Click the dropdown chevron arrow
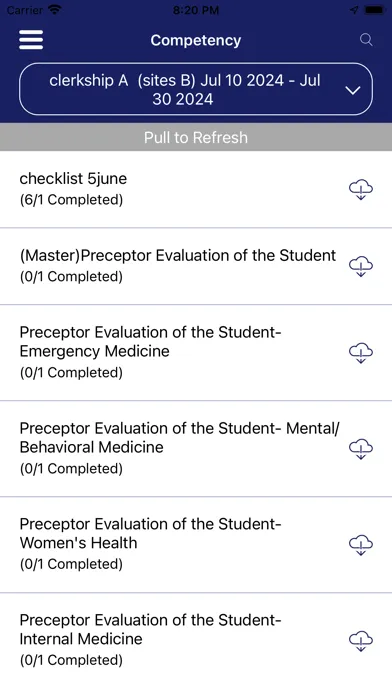The image size is (392, 696). [353, 91]
